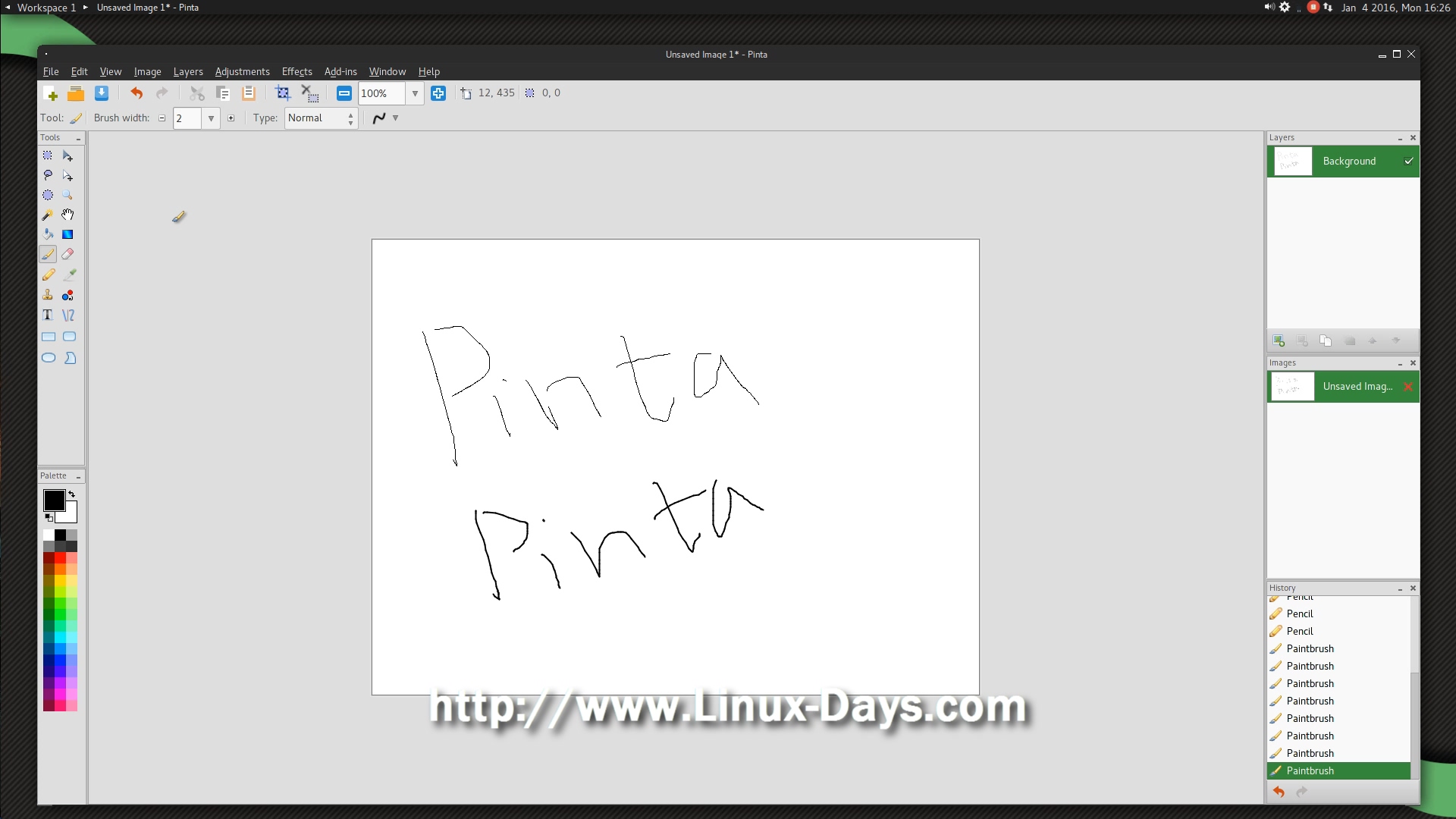Click the primary black color swatch
The image size is (1456, 819).
coord(53,499)
